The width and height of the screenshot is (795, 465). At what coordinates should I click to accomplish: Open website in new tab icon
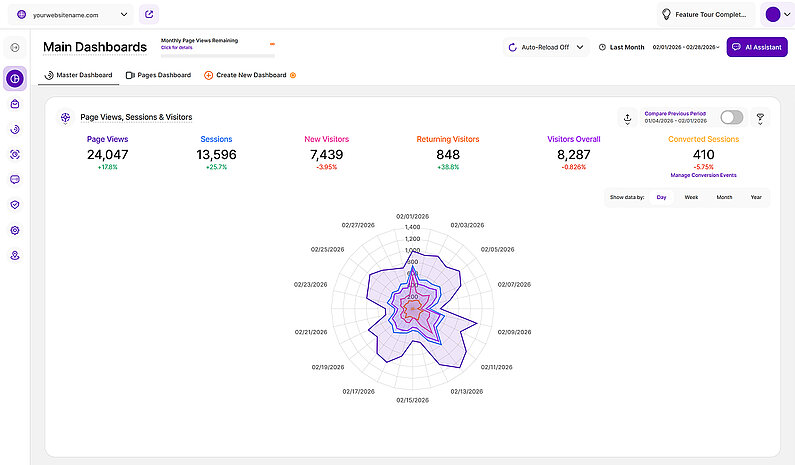click(x=149, y=14)
